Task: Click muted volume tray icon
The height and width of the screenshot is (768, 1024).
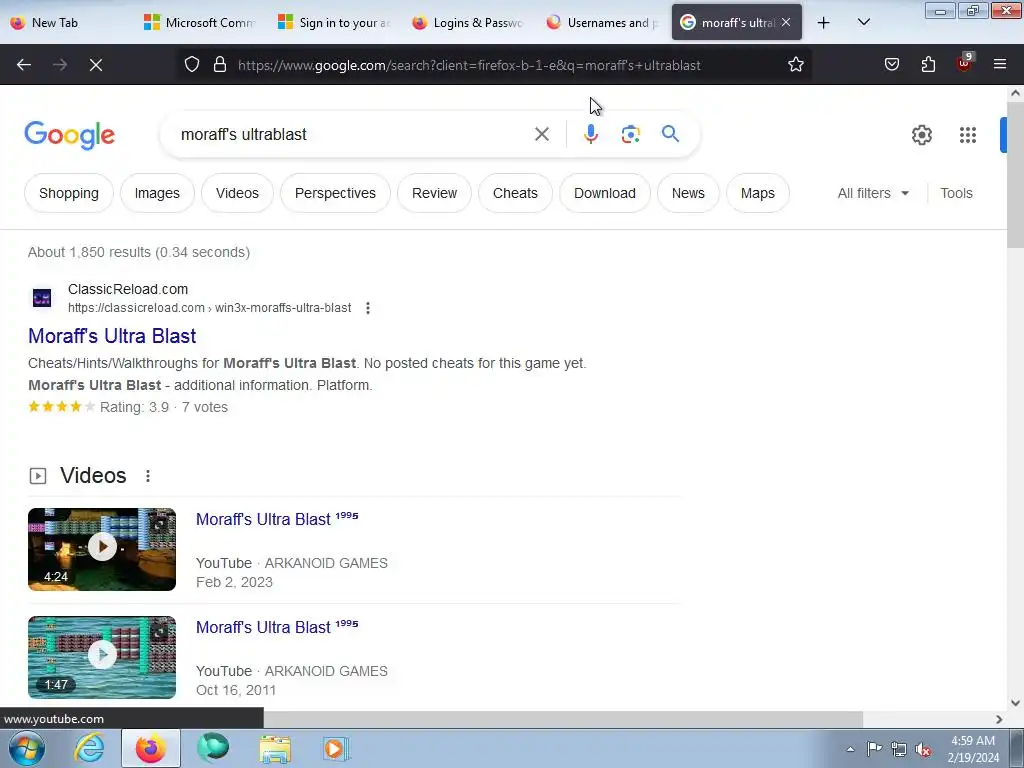Action: [923, 749]
